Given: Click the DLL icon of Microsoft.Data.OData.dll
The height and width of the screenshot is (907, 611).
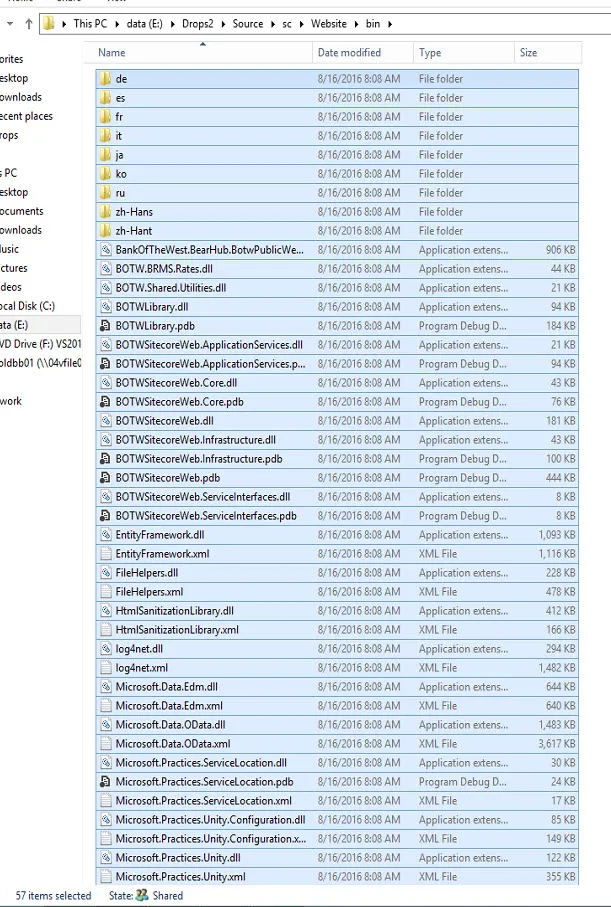Looking at the screenshot, I should click(105, 725).
